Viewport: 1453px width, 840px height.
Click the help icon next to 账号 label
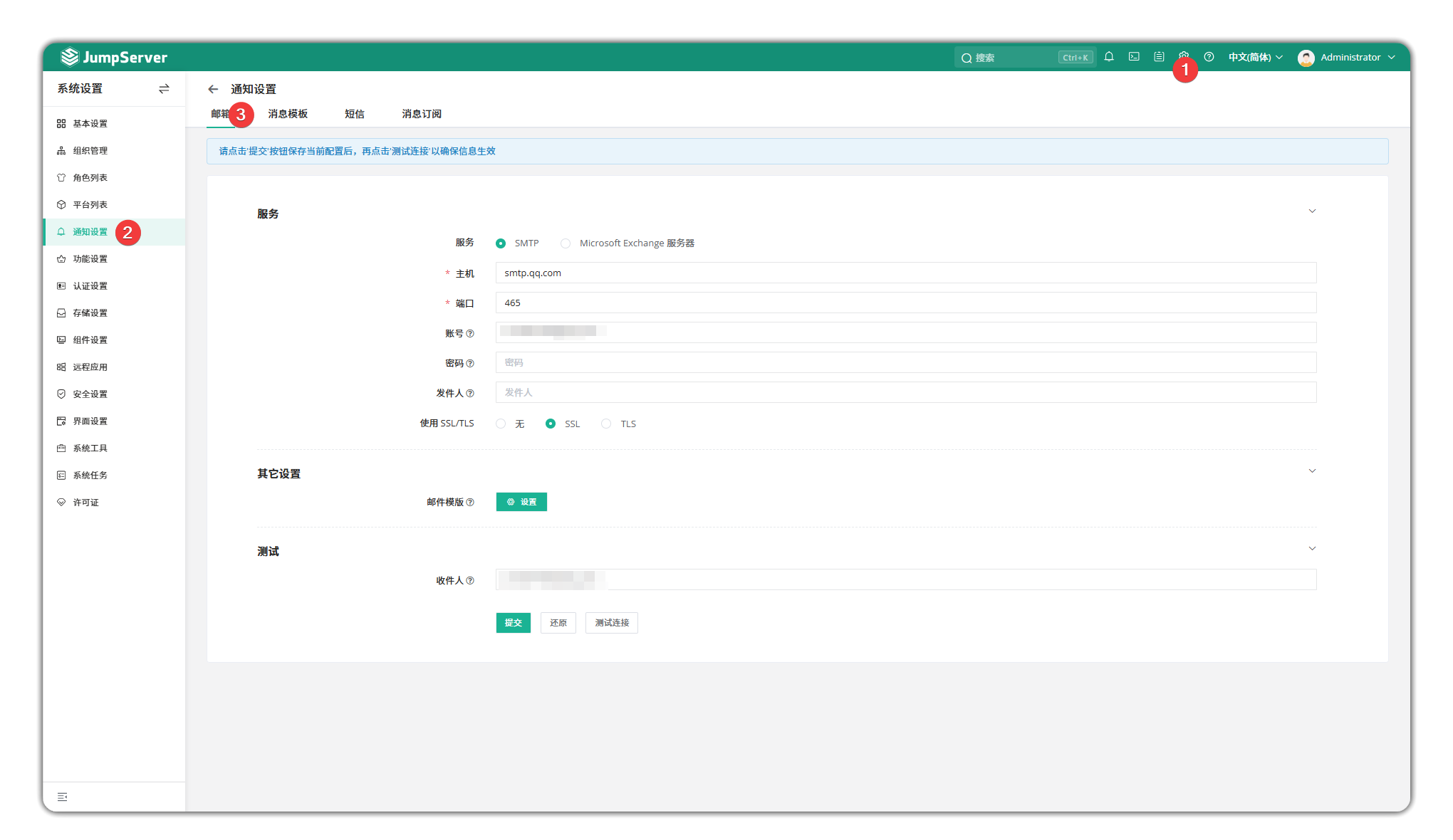point(470,333)
